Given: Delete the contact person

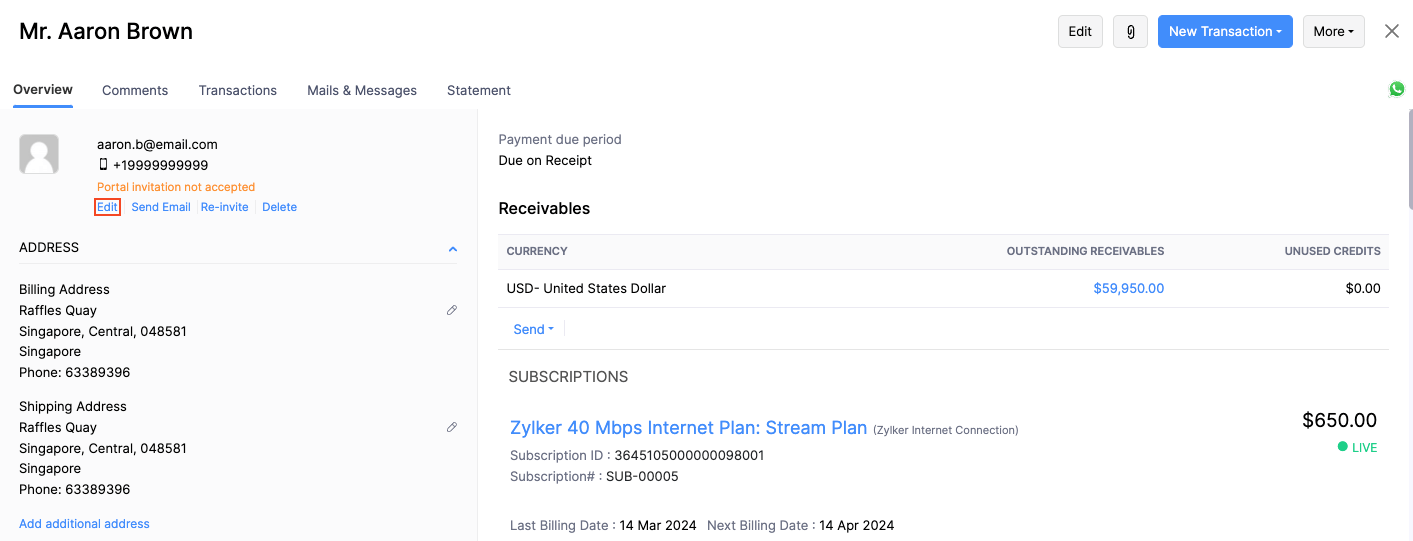Looking at the screenshot, I should tap(279, 207).
